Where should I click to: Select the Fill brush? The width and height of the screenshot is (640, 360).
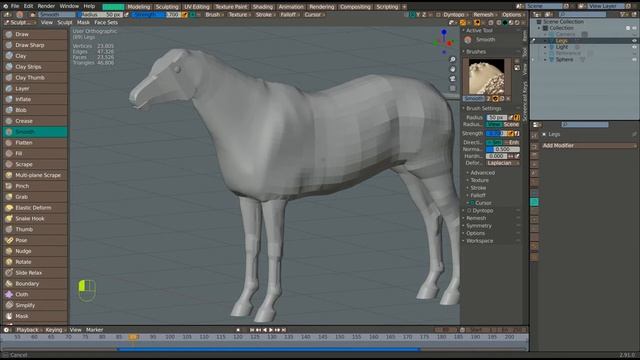coord(35,153)
